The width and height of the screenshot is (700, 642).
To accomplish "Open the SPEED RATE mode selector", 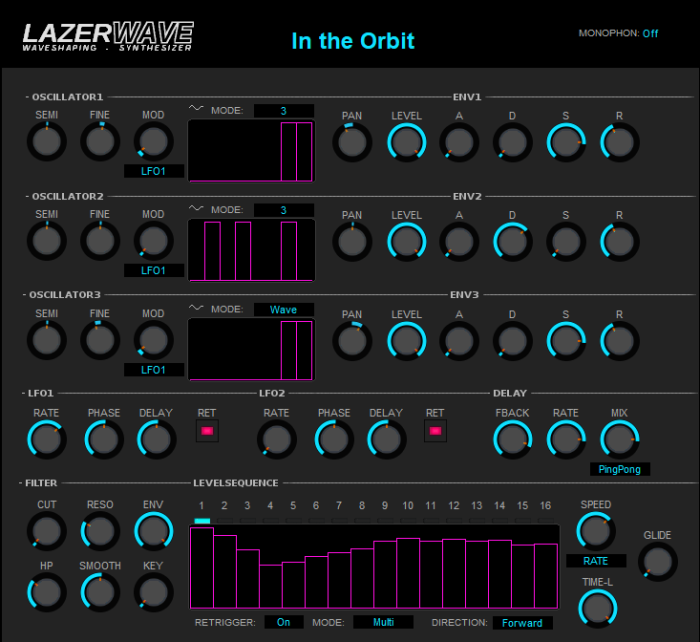I will [x=596, y=561].
